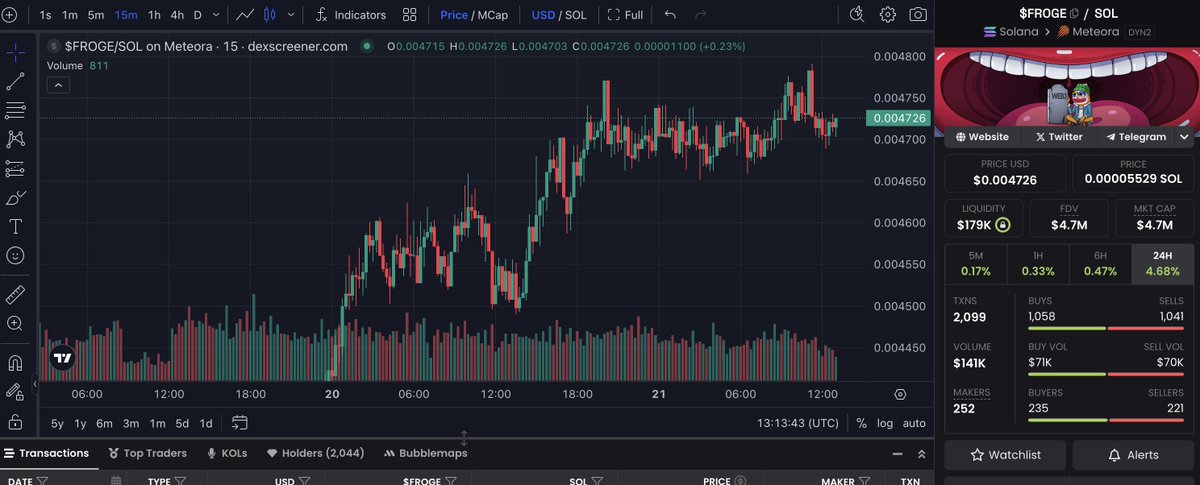The width and height of the screenshot is (1200, 485).
Task: Switch chart to Price view
Action: (x=454, y=15)
